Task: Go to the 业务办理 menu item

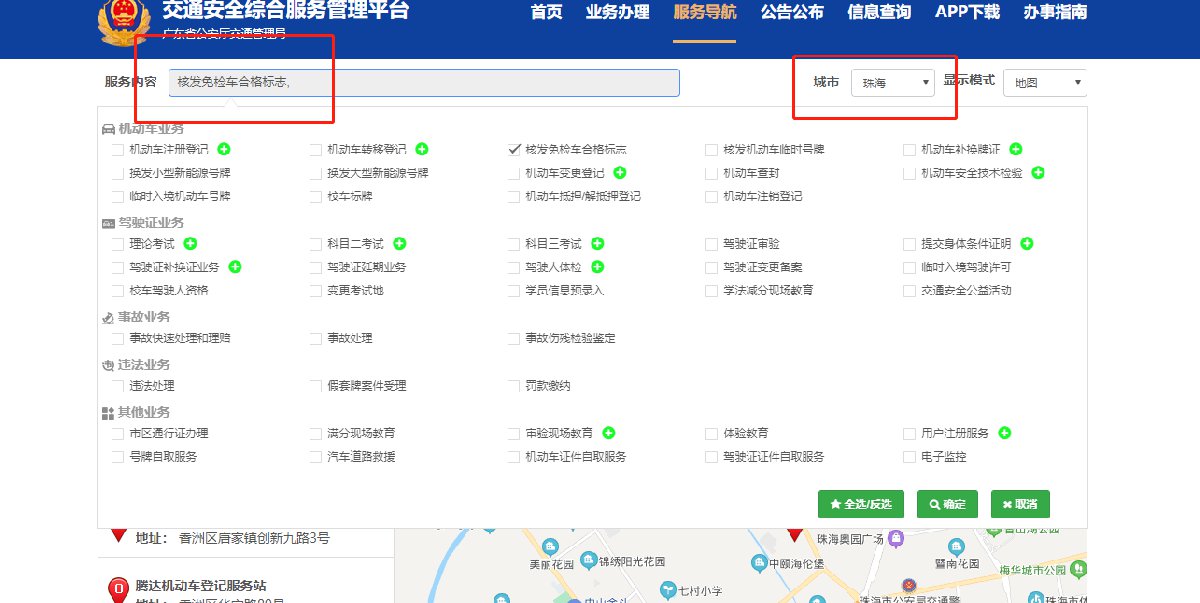Action: click(617, 13)
